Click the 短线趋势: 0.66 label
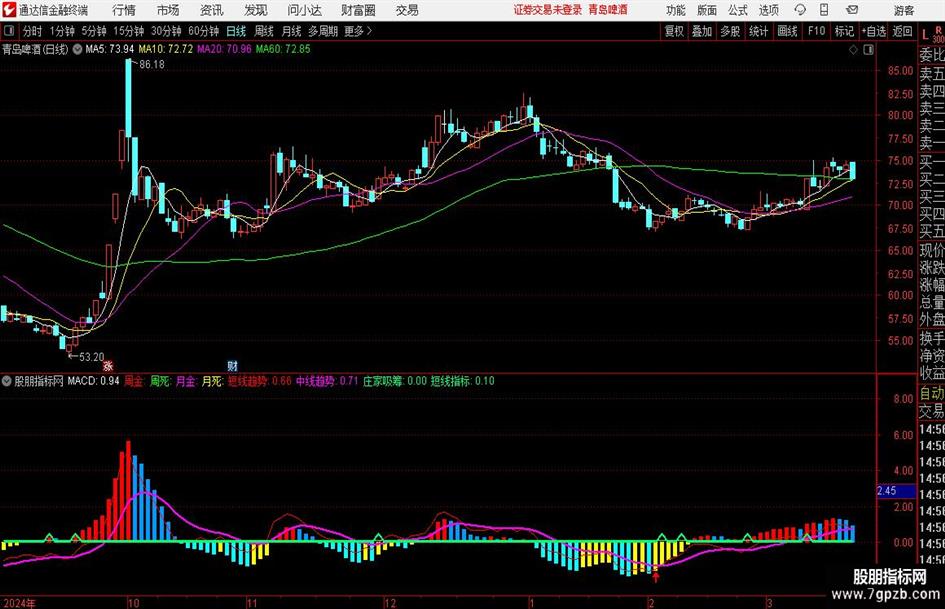This screenshot has width=945, height=609. 260,381
